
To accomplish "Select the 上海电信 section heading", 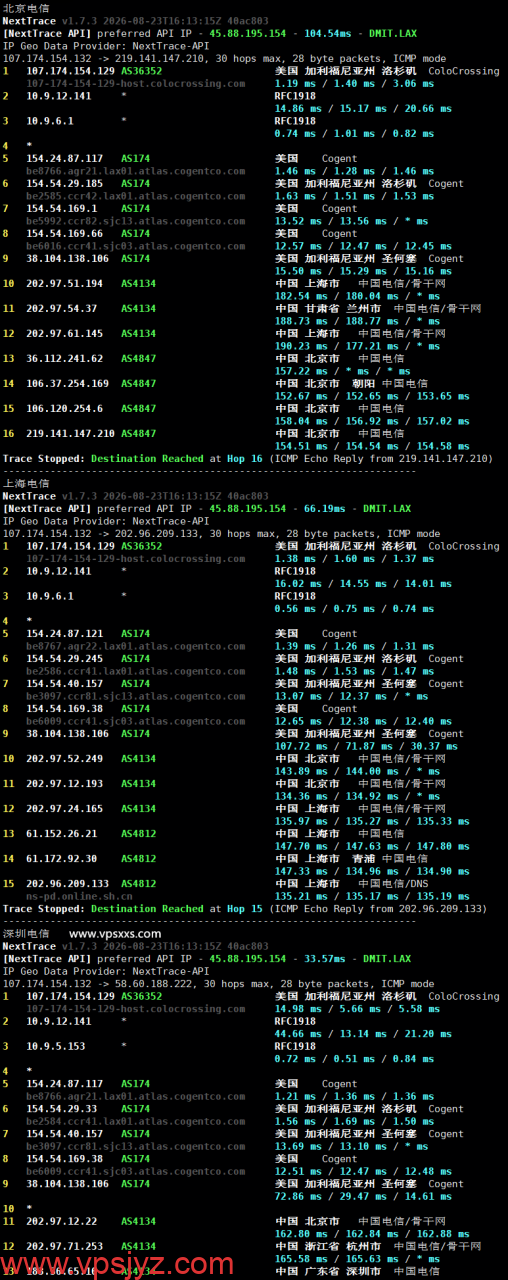I will [x=26, y=483].
